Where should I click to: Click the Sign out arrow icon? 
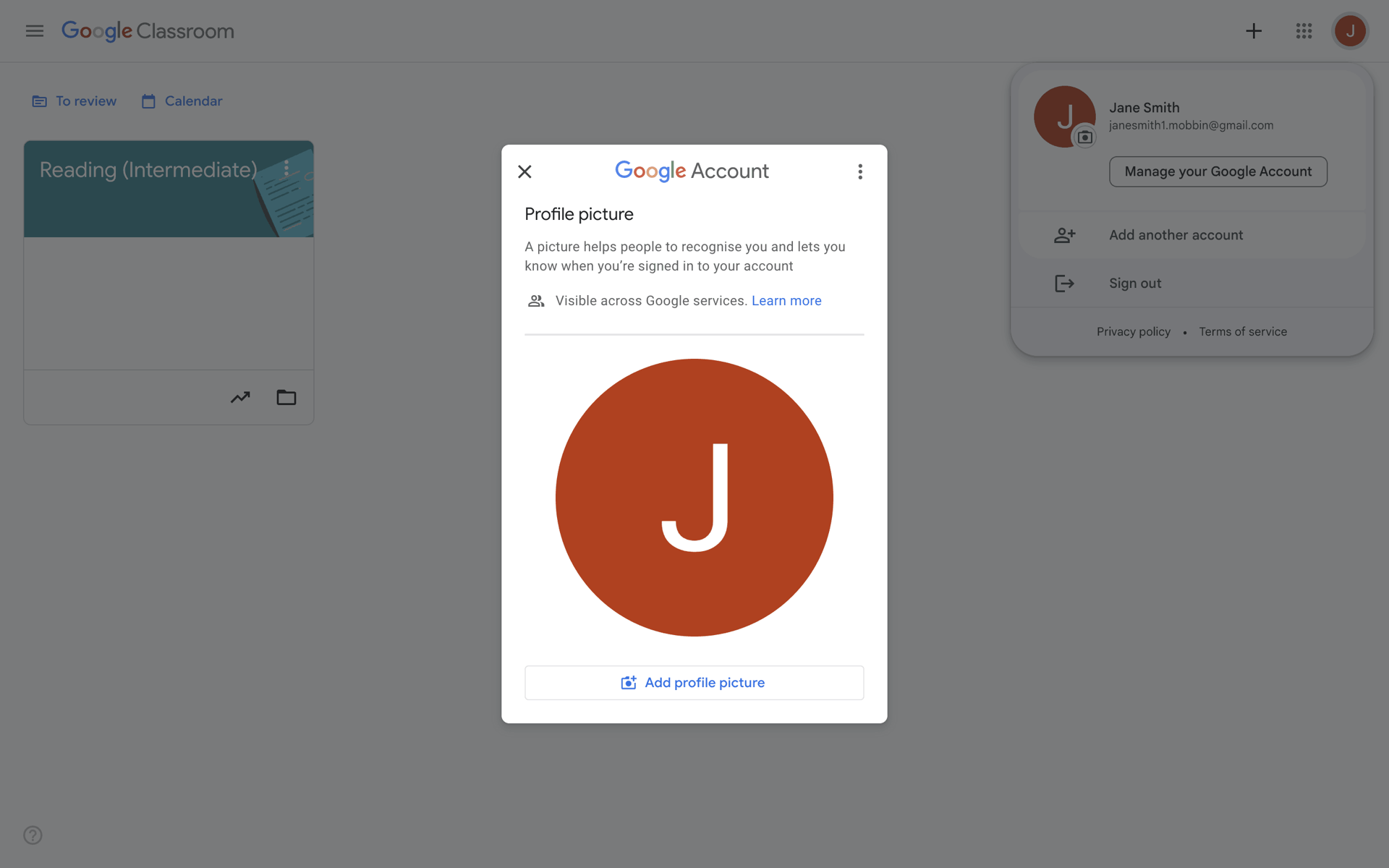pos(1064,284)
